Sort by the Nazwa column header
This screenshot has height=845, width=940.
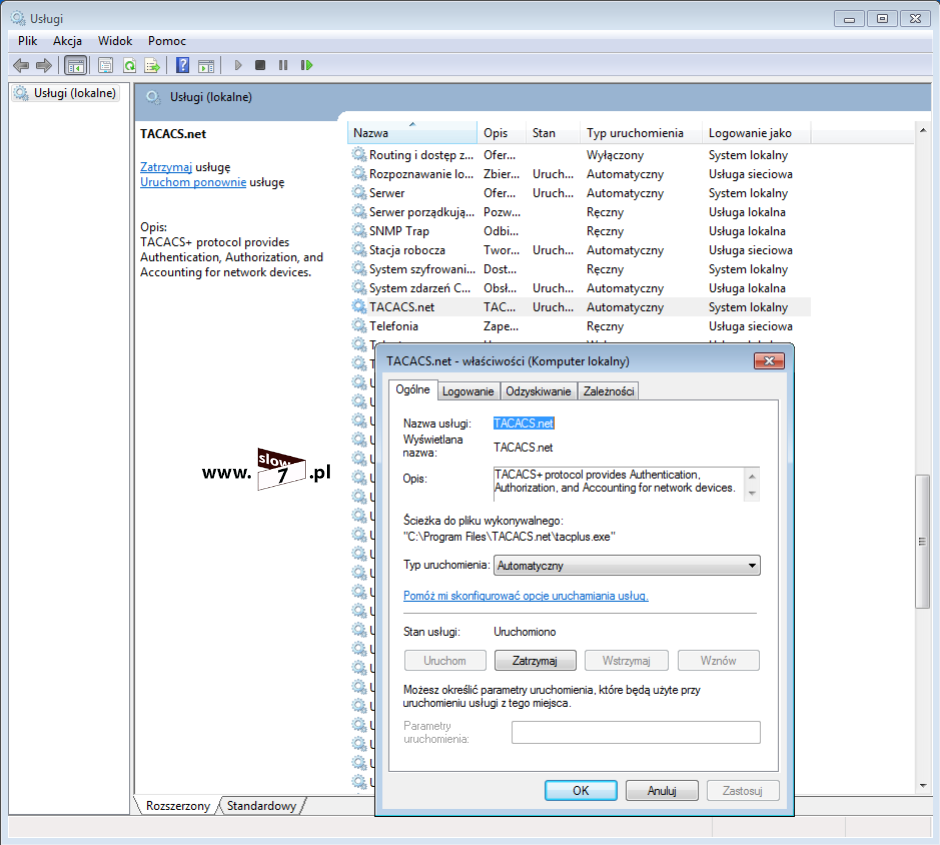coord(412,132)
